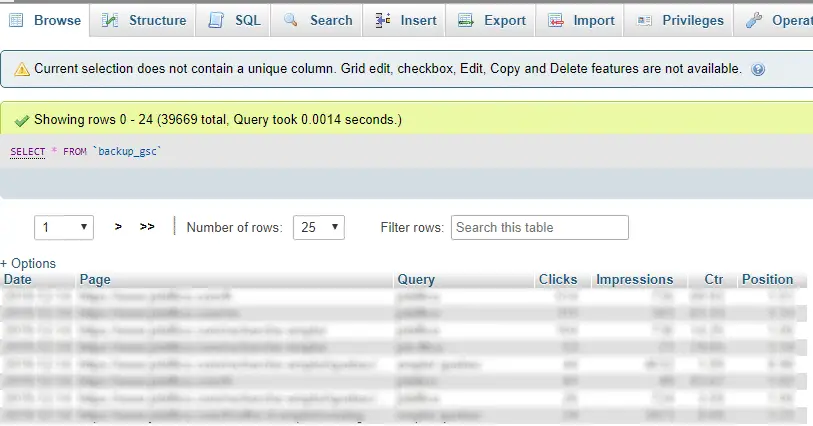Click the SELECT keyword link in query
This screenshot has width=813, height=426.
[27, 151]
